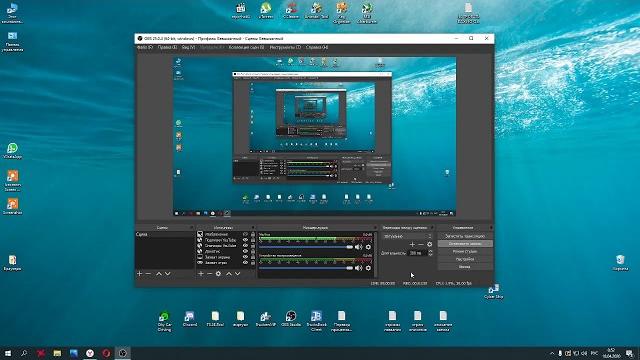
Task: Add scene transition with plus icon
Action: pos(412,244)
